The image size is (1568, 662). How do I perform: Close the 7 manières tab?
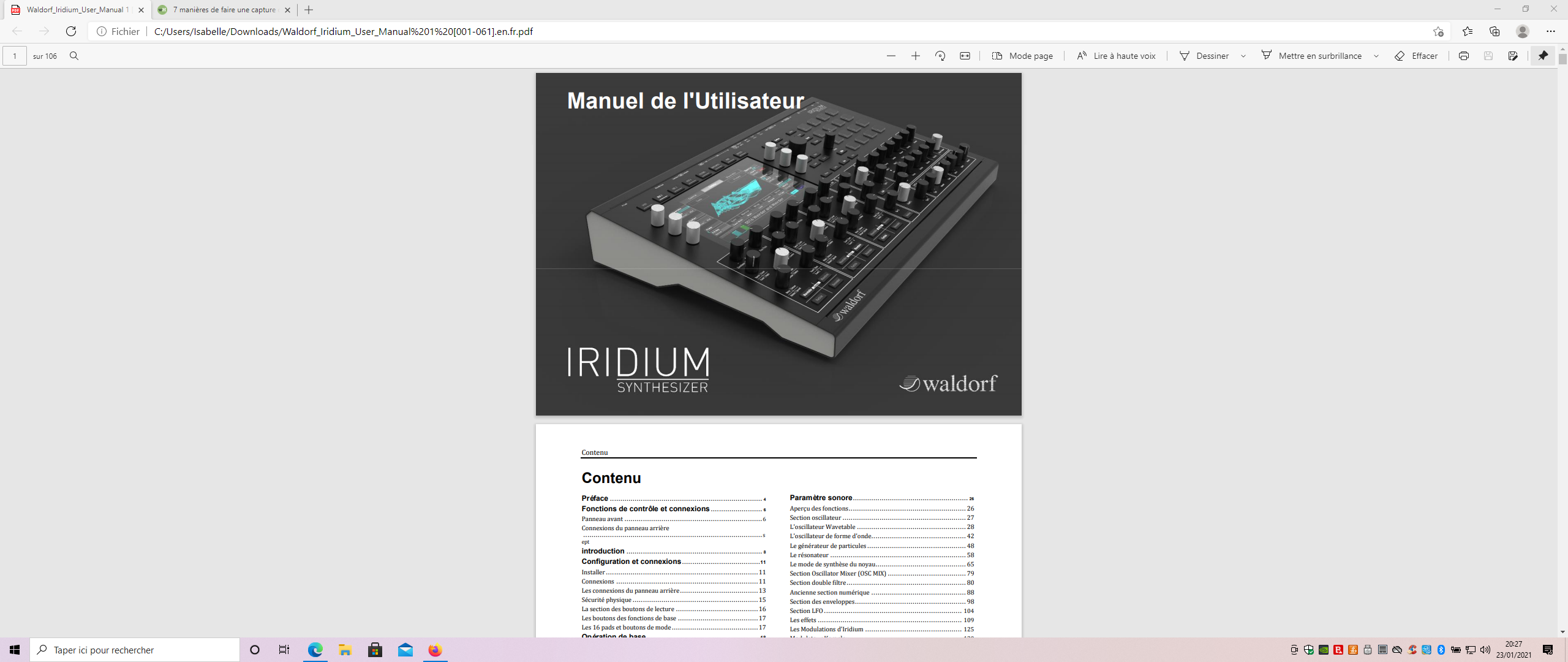(x=287, y=10)
